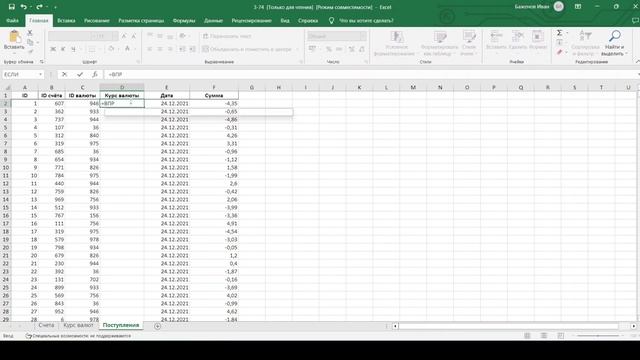
Task: Switch to the Формулы tab
Action: [x=184, y=20]
